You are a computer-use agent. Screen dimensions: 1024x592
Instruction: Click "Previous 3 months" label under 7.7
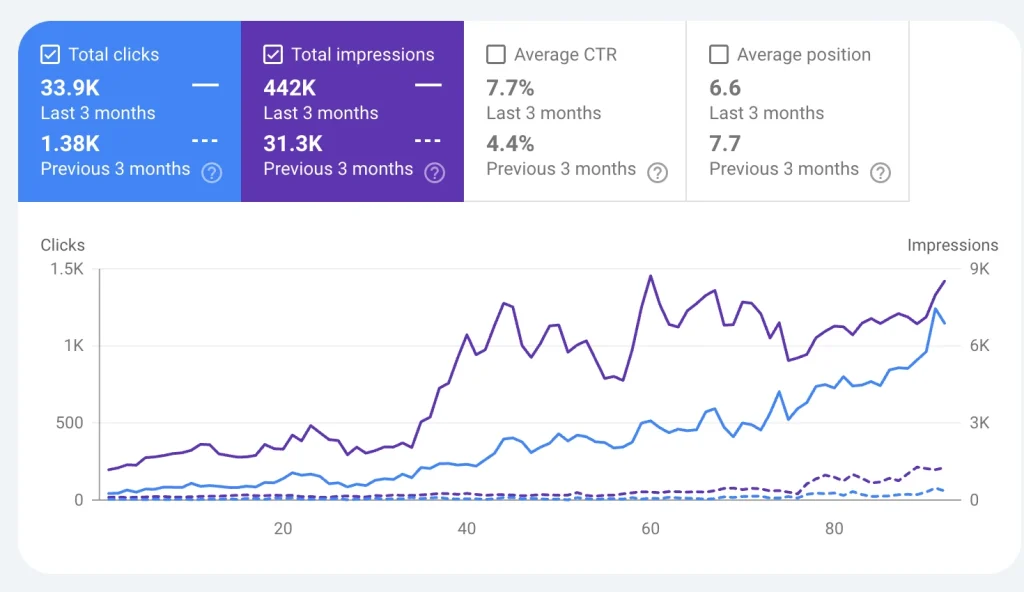tap(784, 169)
